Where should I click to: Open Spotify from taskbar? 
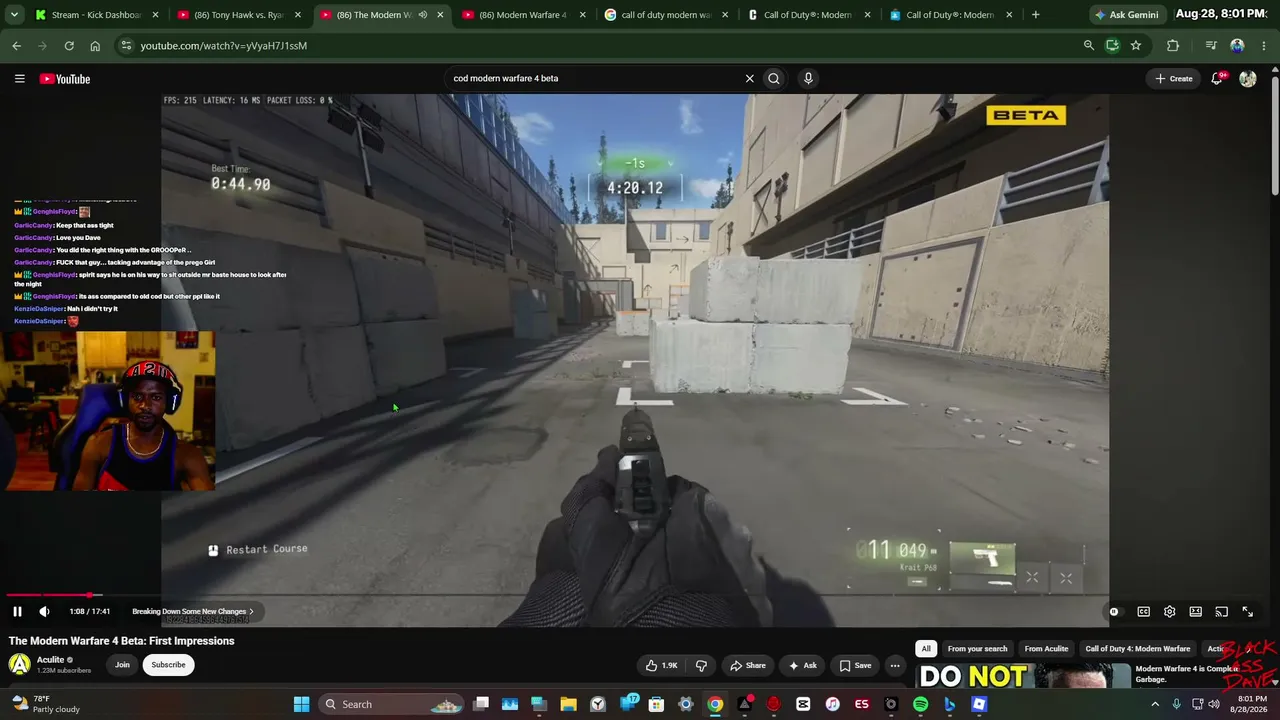click(920, 704)
